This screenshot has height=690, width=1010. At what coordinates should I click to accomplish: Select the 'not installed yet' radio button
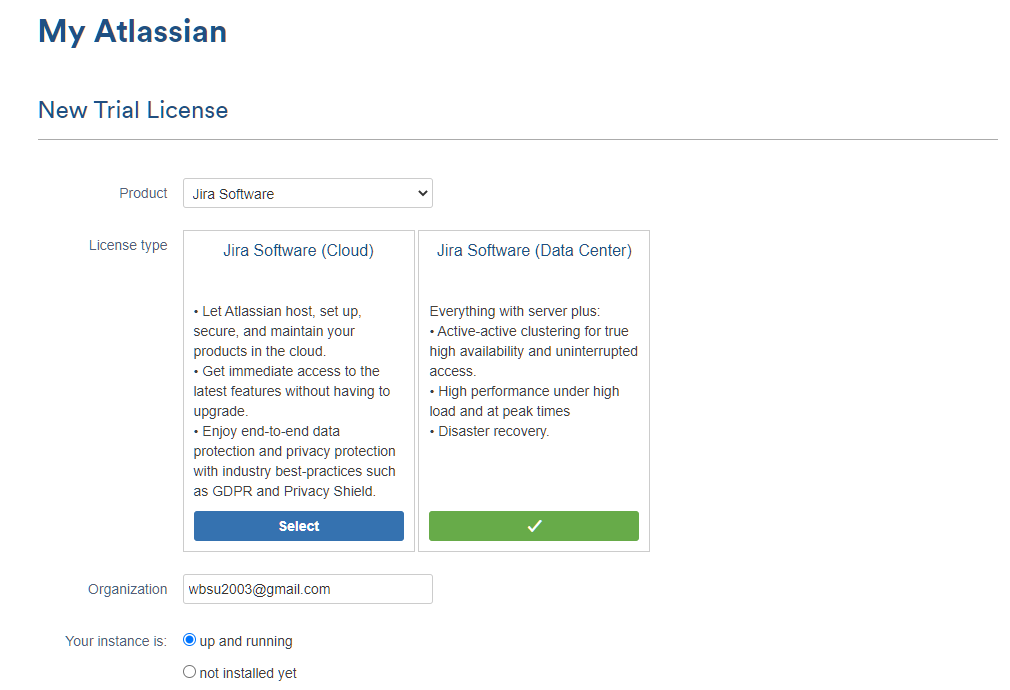(190, 672)
